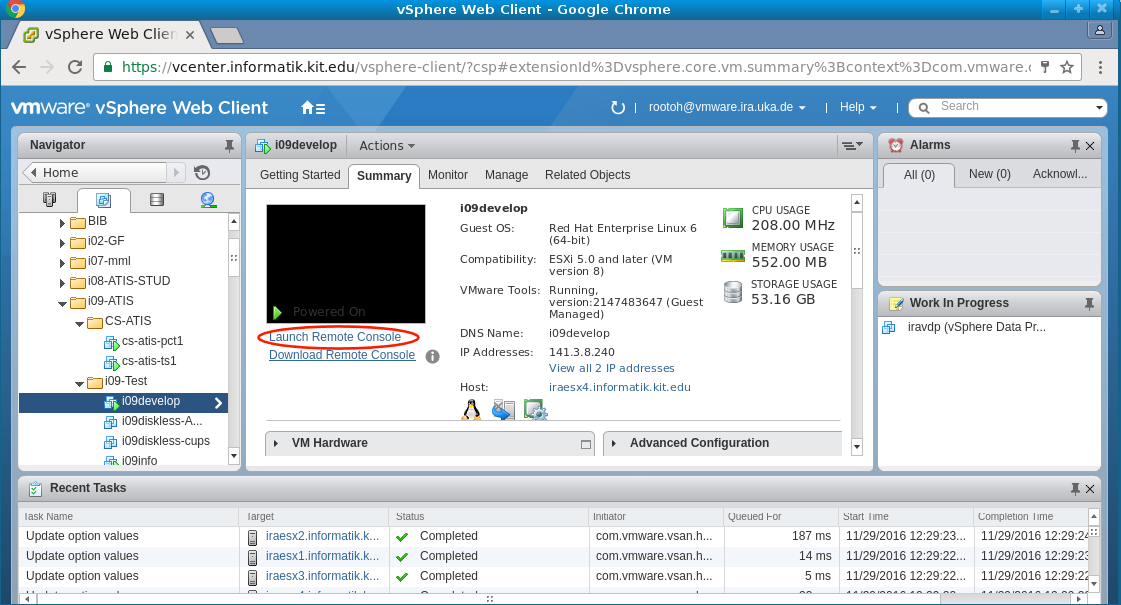Expand the i02-GF folder
The image size is (1121, 605).
coord(62,243)
